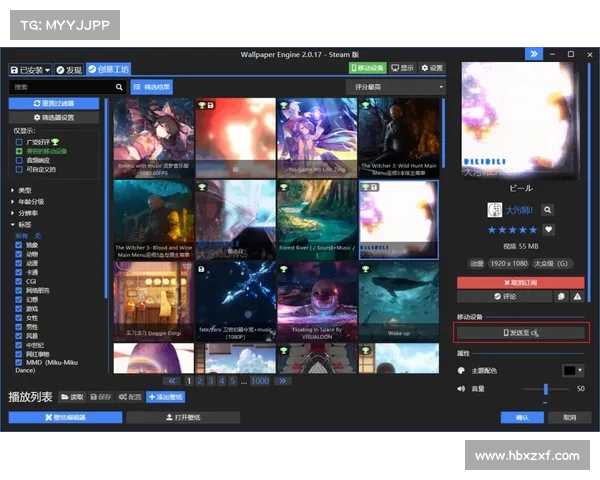The image size is (600, 480).
Task: Open the 创意工坊 Workshop tab
Action: point(109,69)
